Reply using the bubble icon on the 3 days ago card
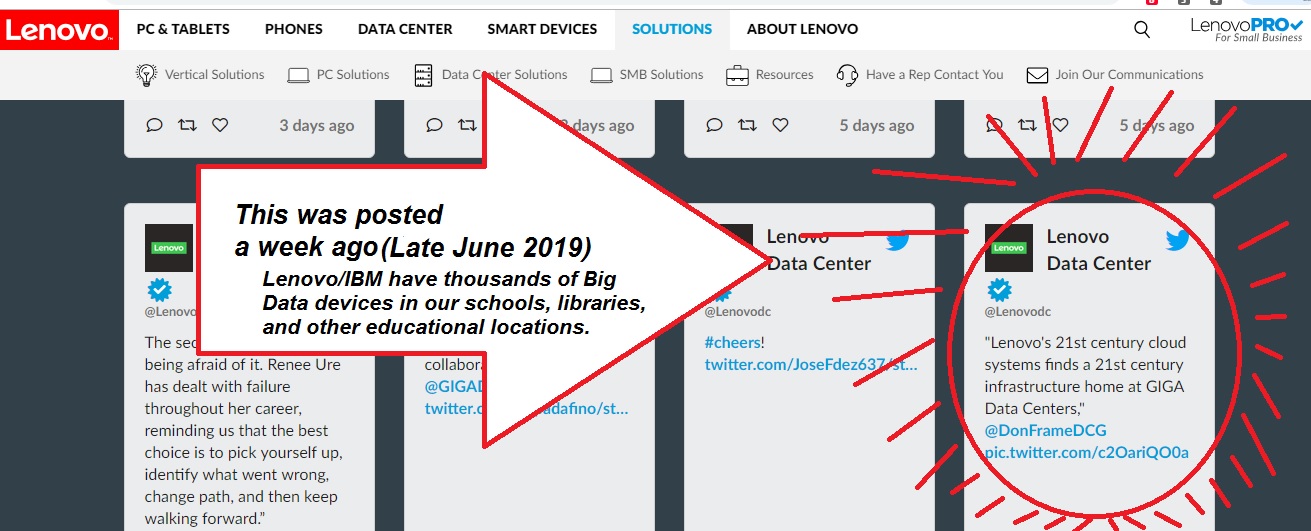The width and height of the screenshot is (1311, 531). click(154, 125)
